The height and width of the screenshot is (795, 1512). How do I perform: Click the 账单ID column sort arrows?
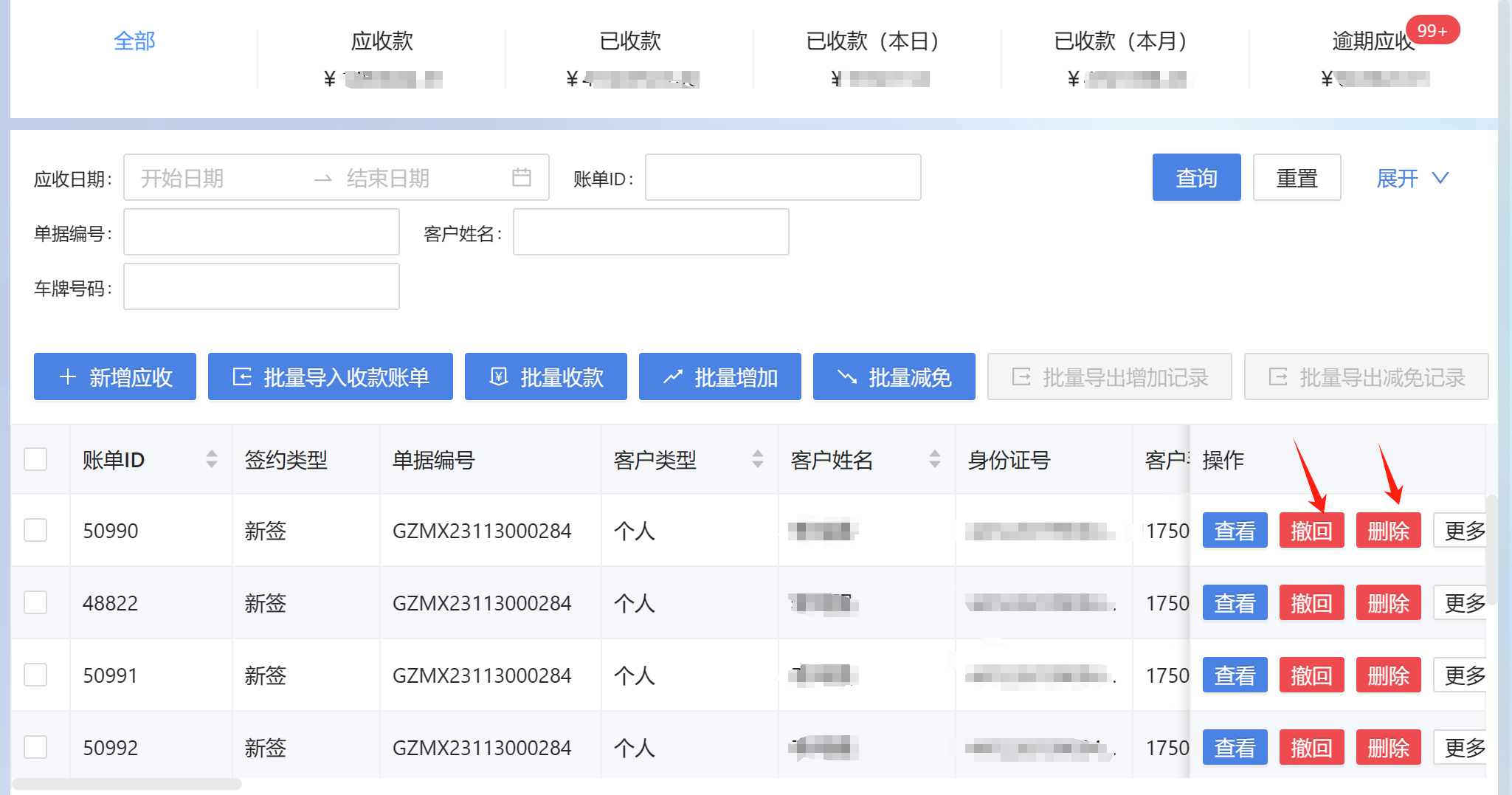click(x=212, y=459)
